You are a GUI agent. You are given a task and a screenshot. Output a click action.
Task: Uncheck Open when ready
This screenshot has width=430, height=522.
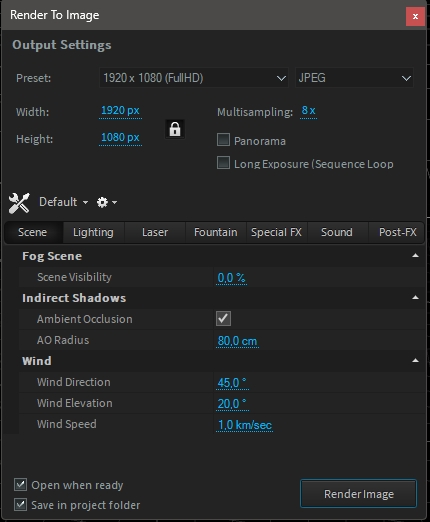click(20, 485)
